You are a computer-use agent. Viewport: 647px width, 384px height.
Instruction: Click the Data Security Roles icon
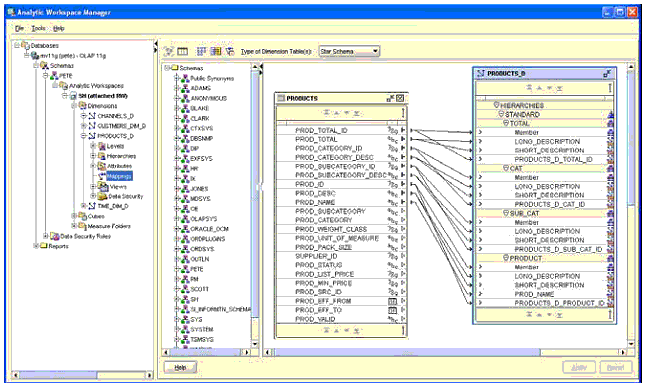[x=55, y=236]
